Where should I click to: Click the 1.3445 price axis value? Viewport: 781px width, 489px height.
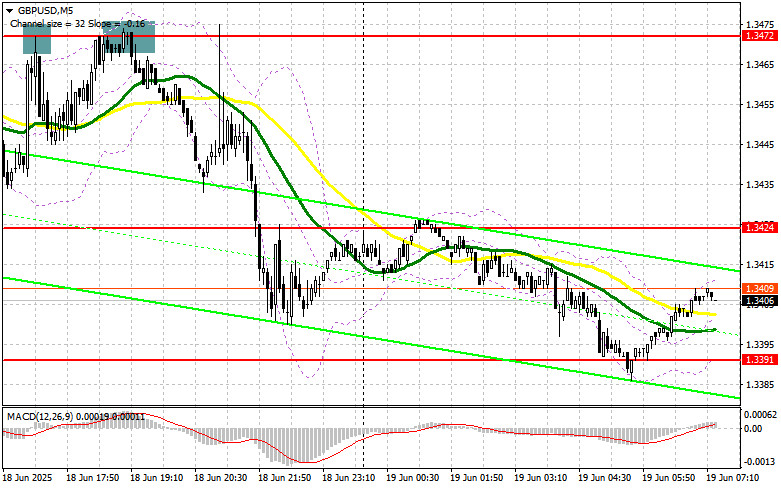click(761, 144)
